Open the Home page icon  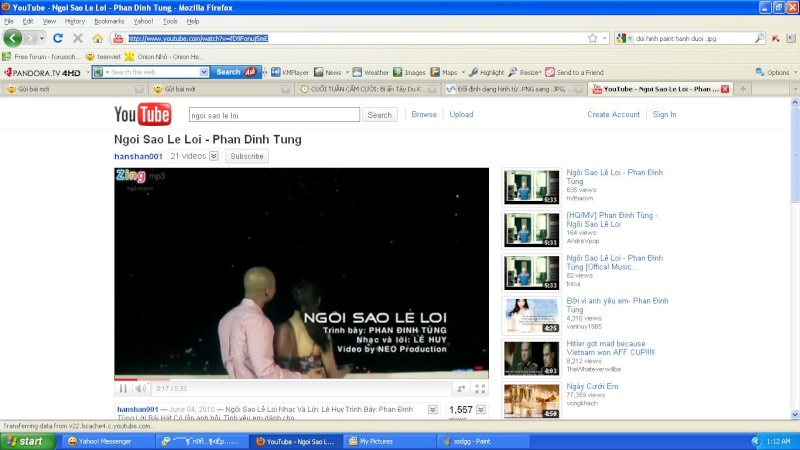pos(97,38)
